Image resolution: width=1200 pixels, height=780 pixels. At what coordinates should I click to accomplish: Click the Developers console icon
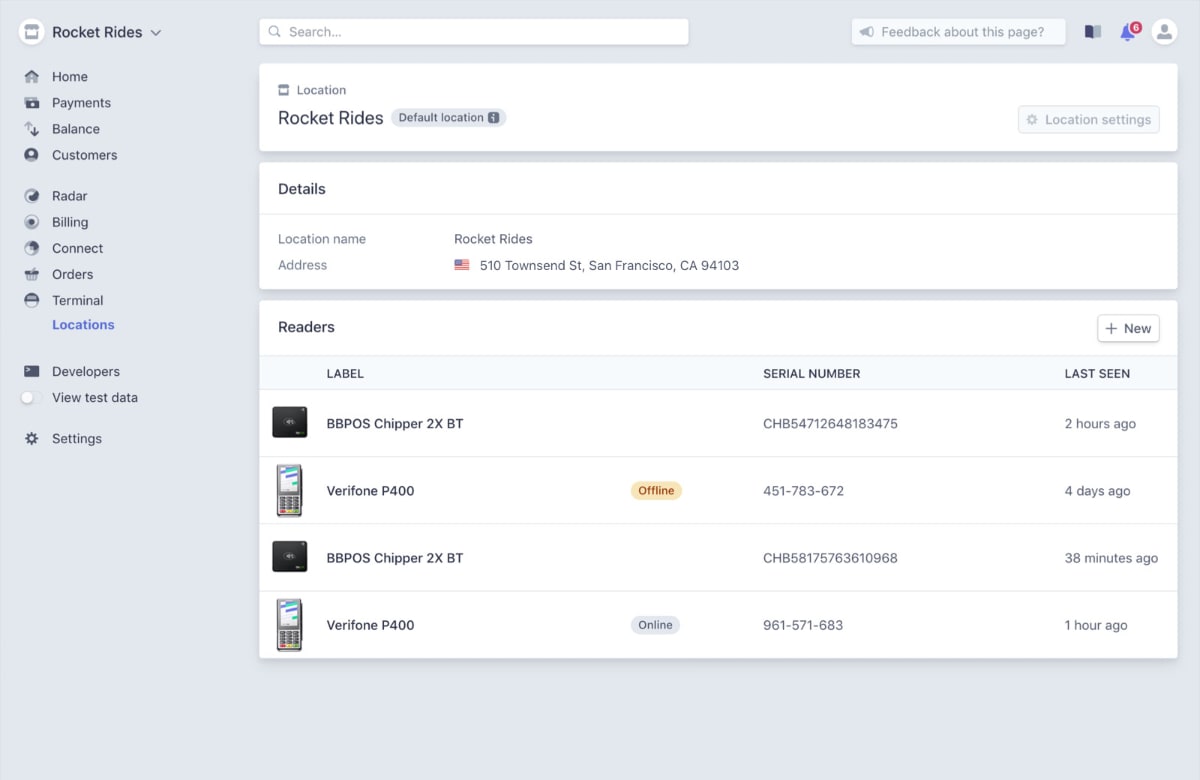[x=32, y=371]
